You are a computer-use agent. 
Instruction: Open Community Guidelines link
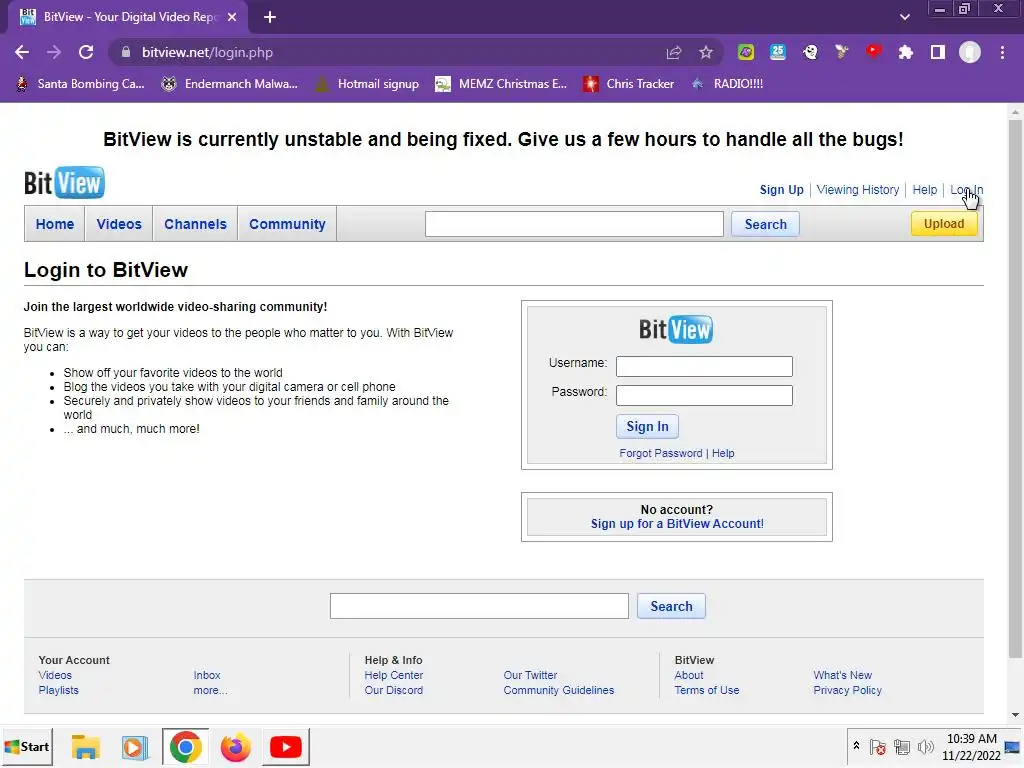pos(559,690)
